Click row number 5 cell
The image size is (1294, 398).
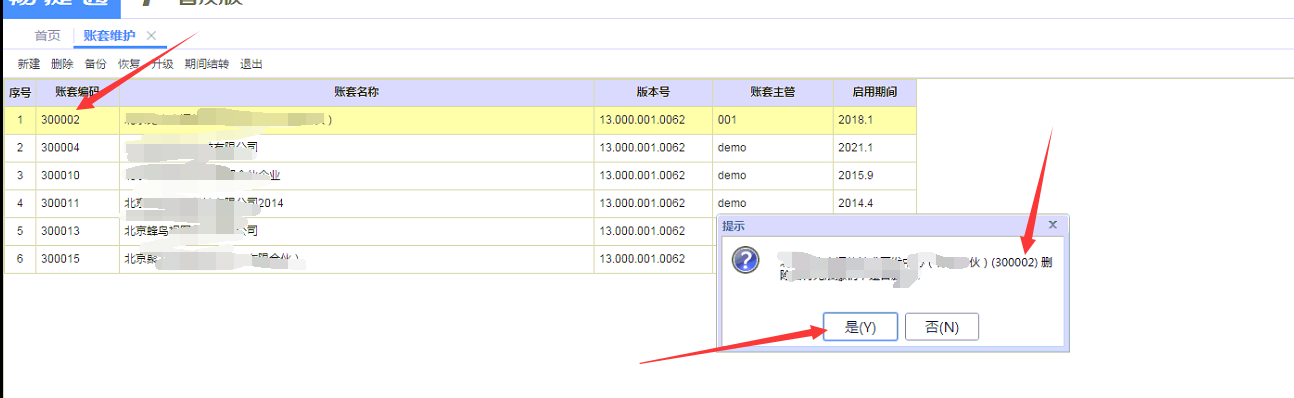click(20, 231)
